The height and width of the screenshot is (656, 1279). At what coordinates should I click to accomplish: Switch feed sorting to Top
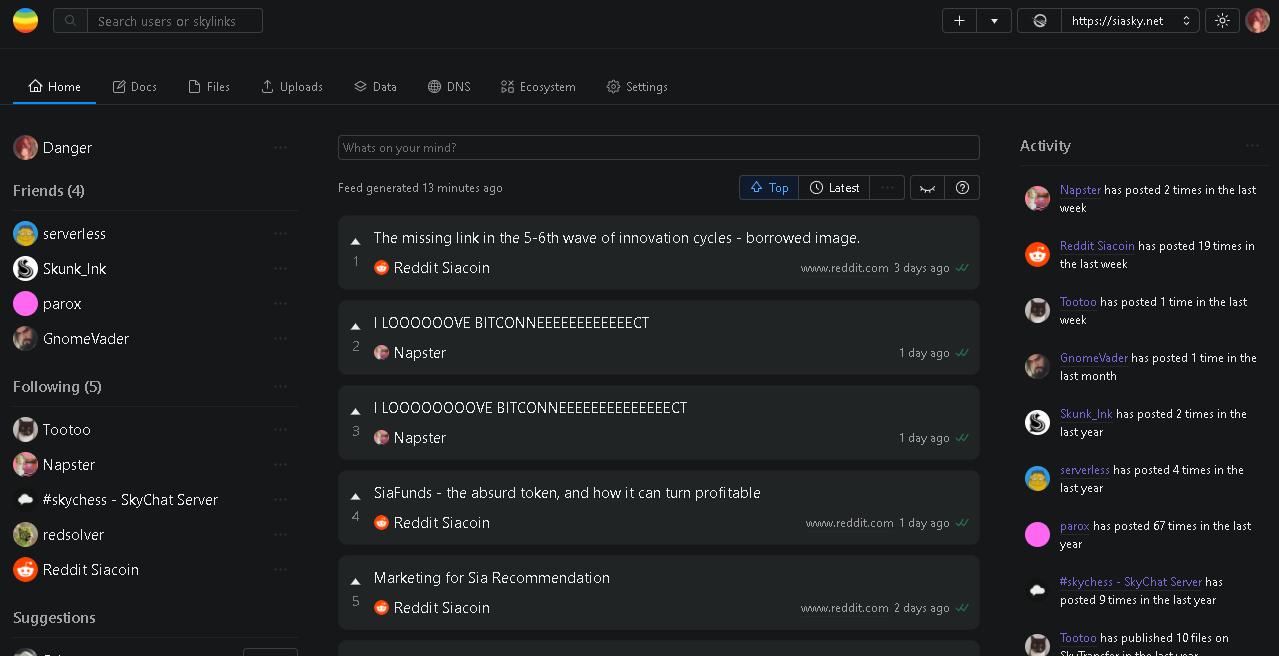tap(769, 188)
